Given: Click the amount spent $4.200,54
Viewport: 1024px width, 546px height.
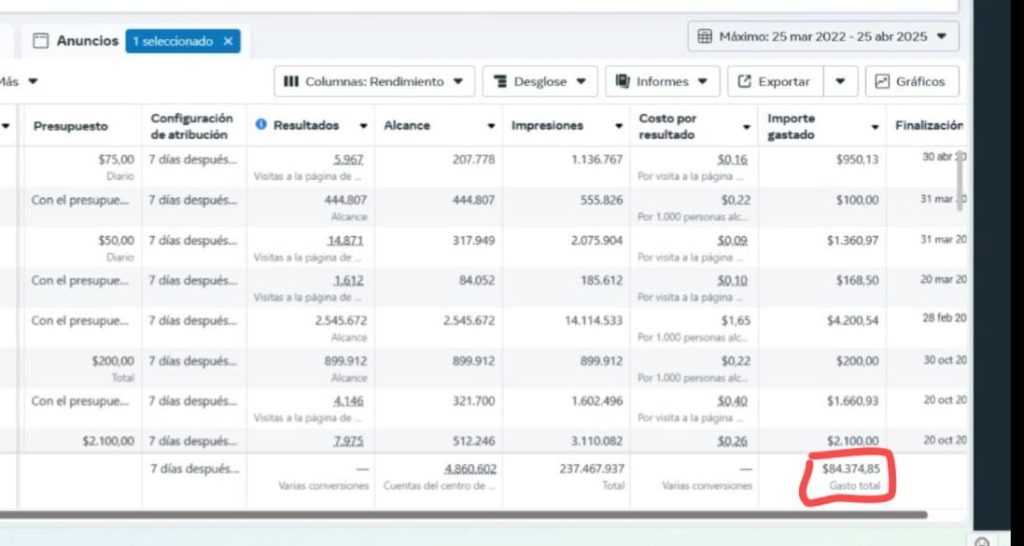Looking at the screenshot, I should [x=853, y=321].
